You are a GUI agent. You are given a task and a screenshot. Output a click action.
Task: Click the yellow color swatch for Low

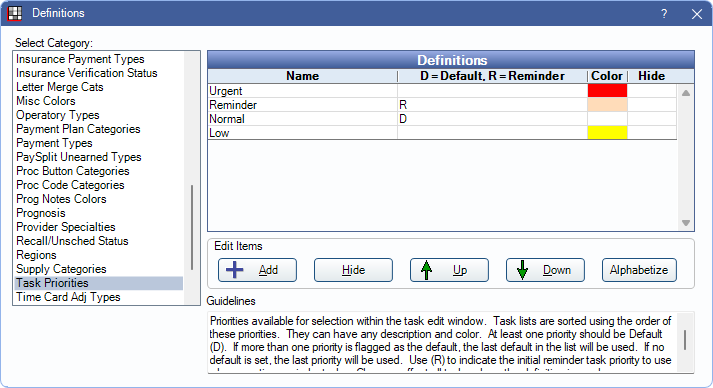[x=607, y=133]
